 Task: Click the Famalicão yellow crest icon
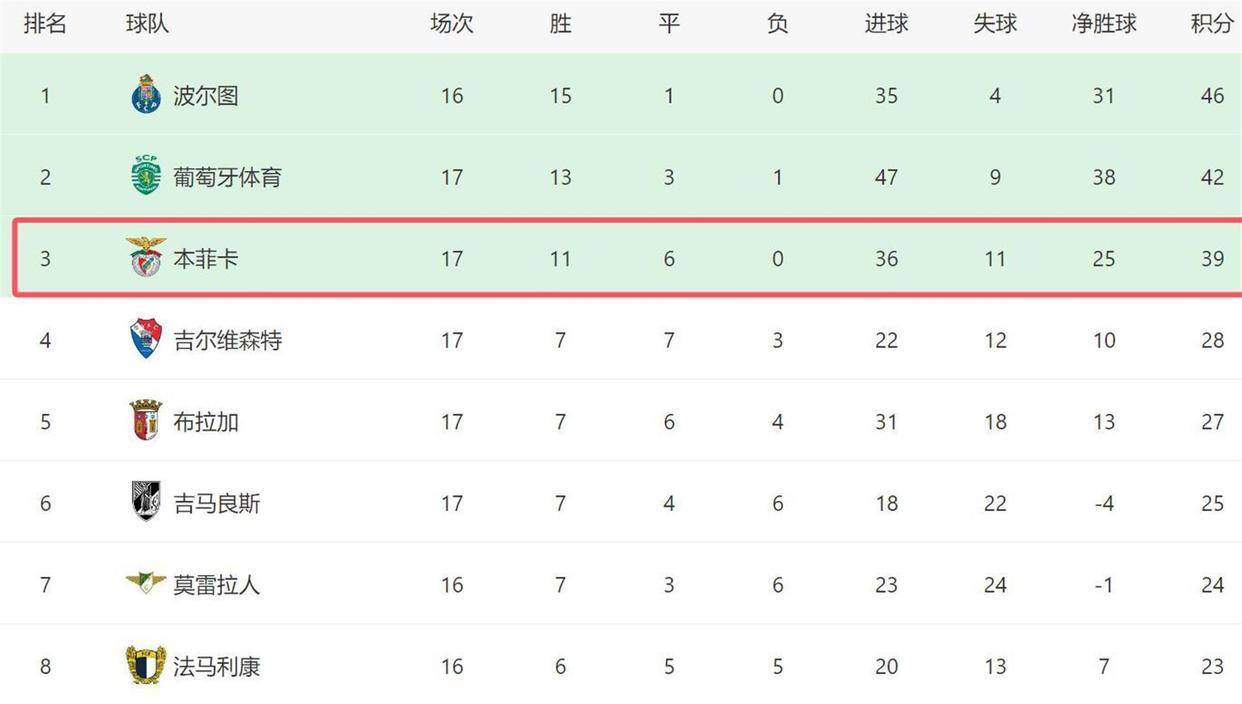[146, 665]
